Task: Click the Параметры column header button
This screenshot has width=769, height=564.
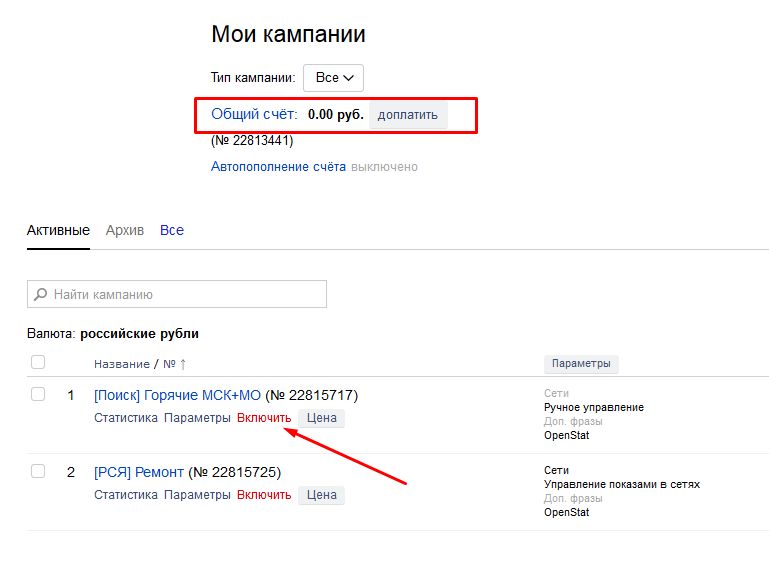Action: [x=581, y=364]
